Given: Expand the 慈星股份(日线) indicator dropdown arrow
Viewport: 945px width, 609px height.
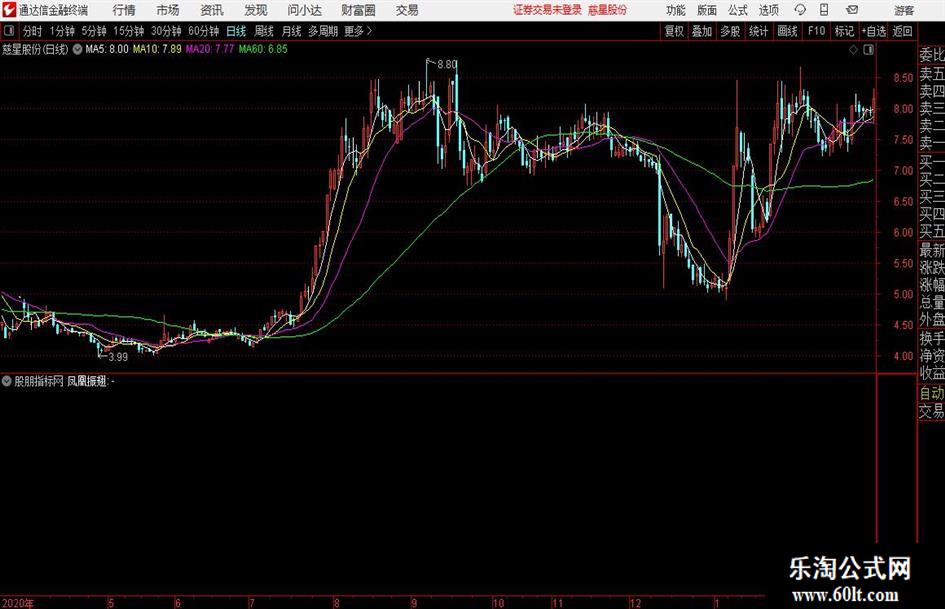Looking at the screenshot, I should pos(77,49).
